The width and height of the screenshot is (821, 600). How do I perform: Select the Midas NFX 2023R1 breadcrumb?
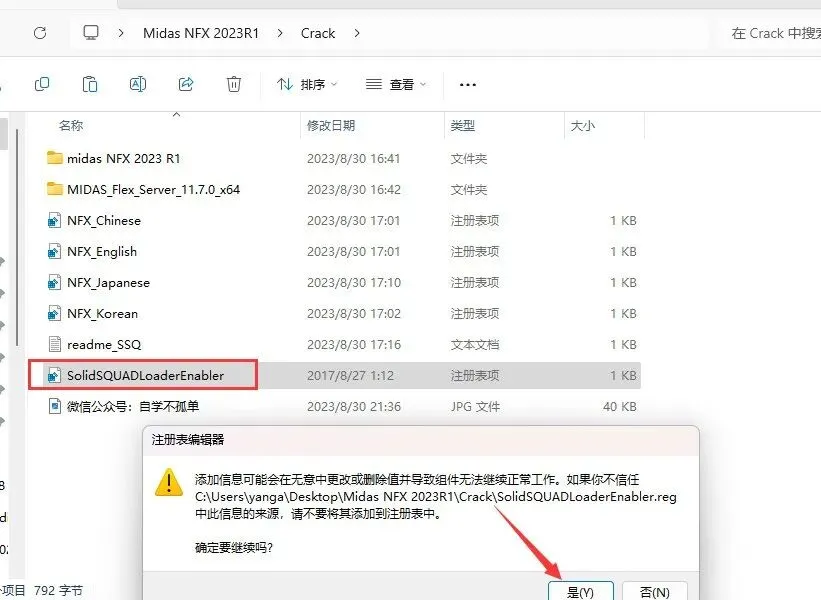click(x=201, y=33)
